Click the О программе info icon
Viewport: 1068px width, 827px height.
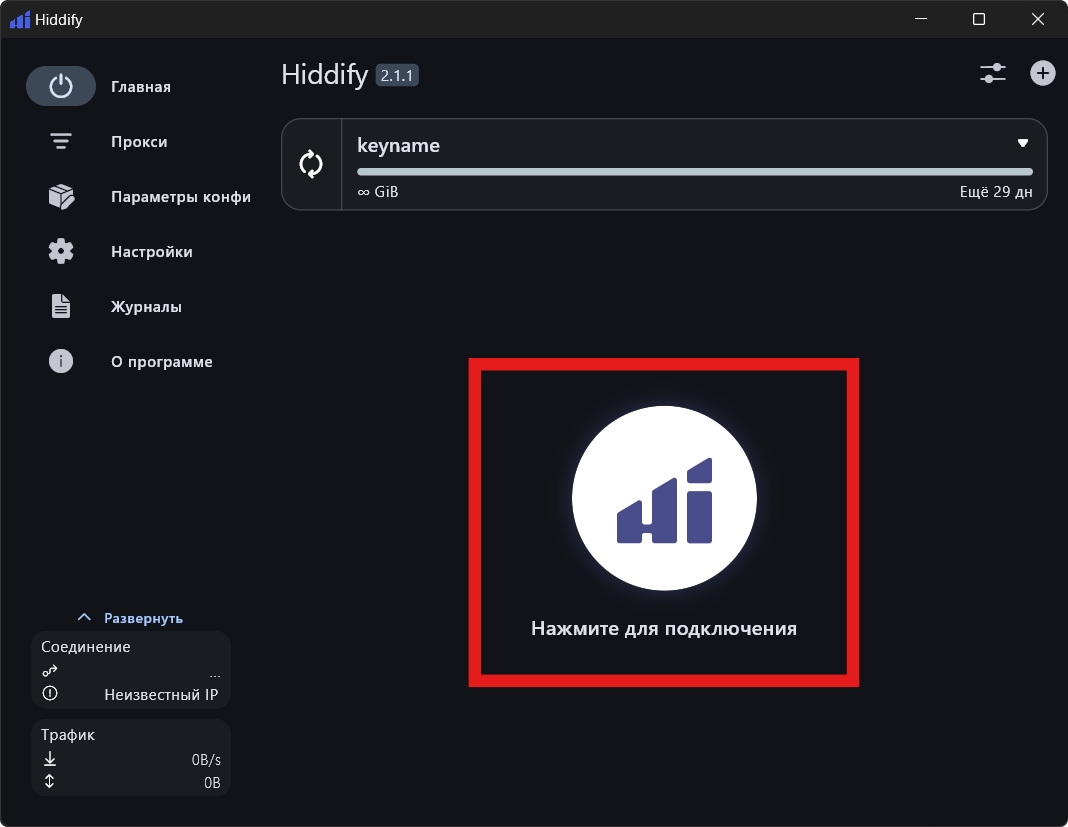pos(61,362)
